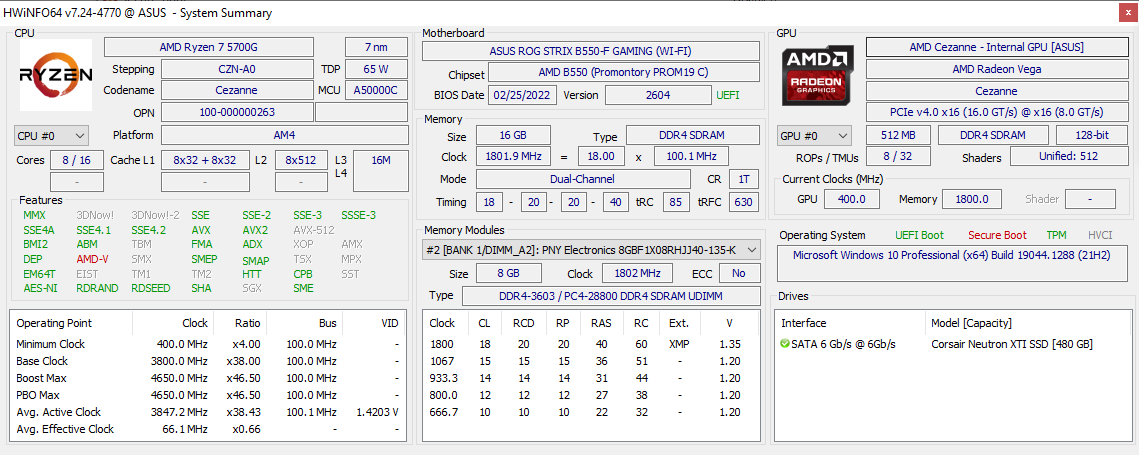This screenshot has height=455, width=1139.
Task: Click the module size 8 GB field
Action: tap(508, 273)
